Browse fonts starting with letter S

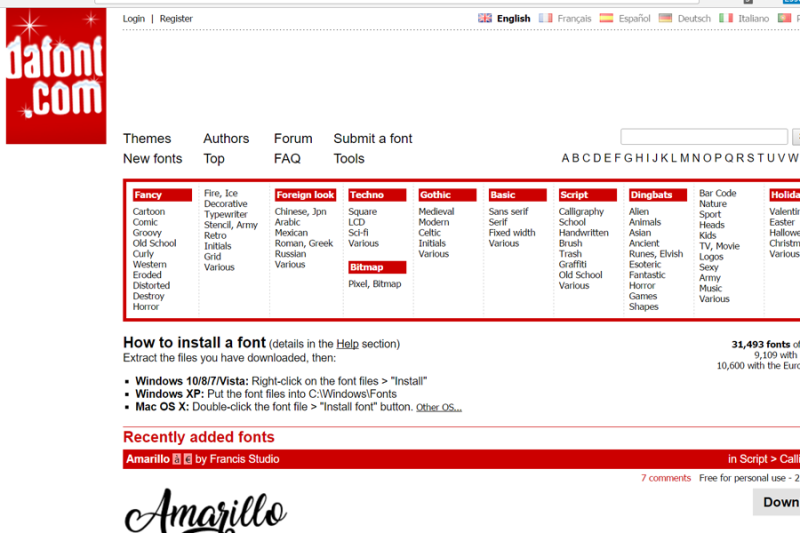[751, 158]
